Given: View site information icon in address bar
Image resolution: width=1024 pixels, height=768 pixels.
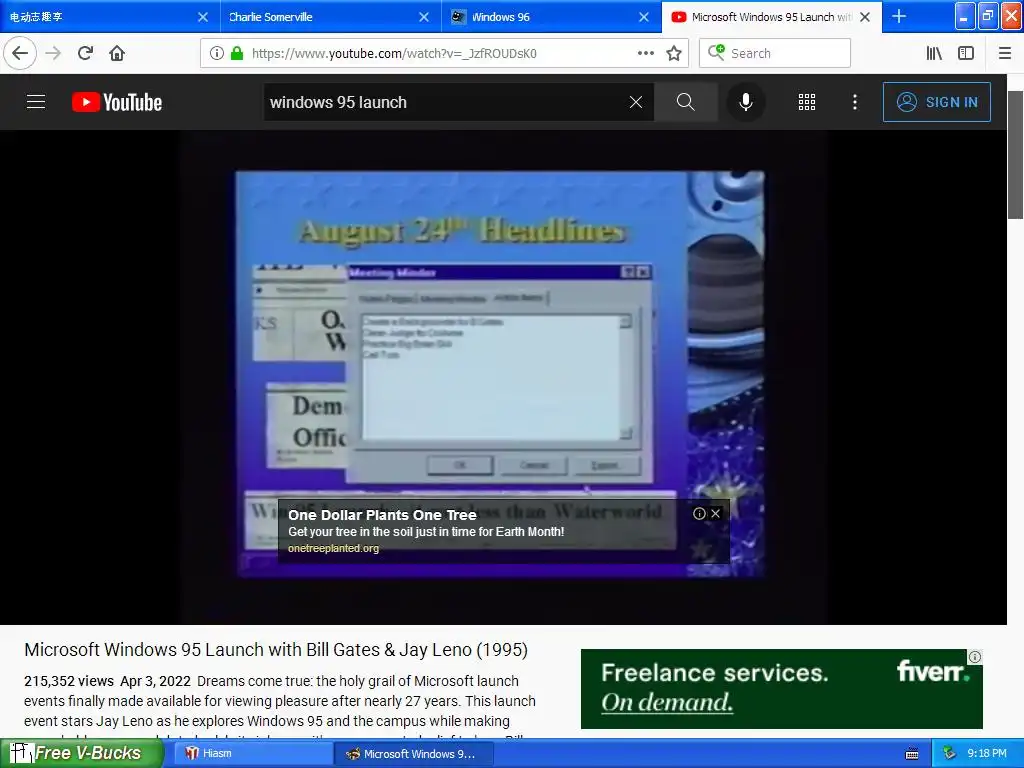Looking at the screenshot, I should pyautogui.click(x=216, y=53).
